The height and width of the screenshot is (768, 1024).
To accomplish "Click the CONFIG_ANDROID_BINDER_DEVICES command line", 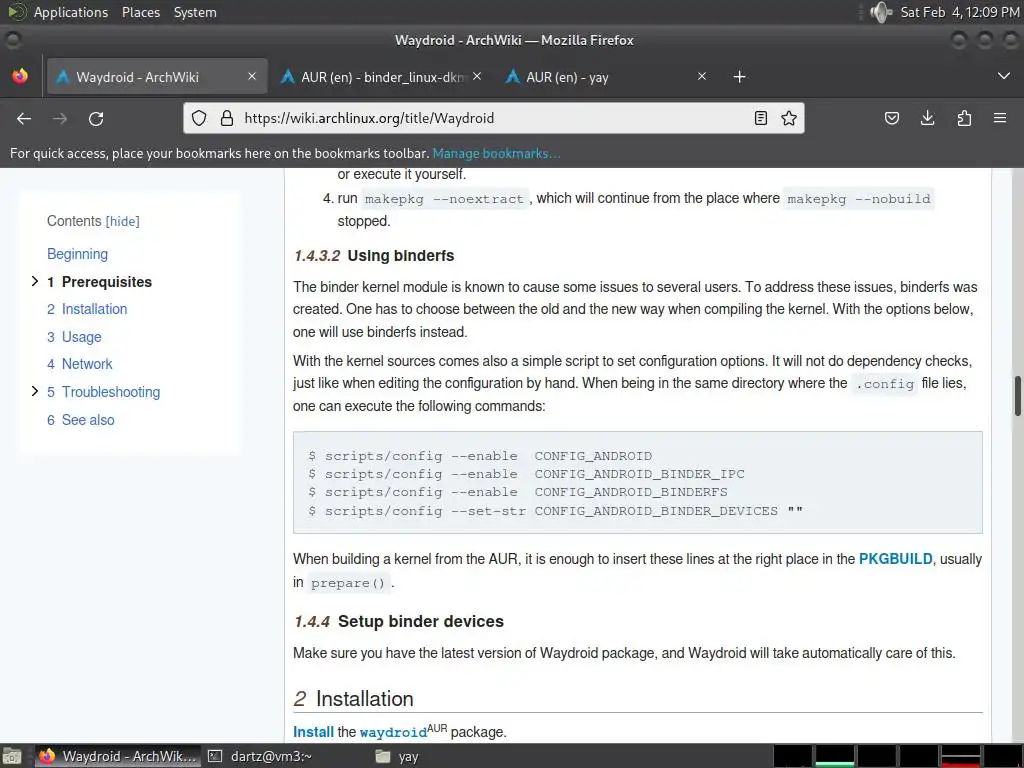I will (556, 511).
